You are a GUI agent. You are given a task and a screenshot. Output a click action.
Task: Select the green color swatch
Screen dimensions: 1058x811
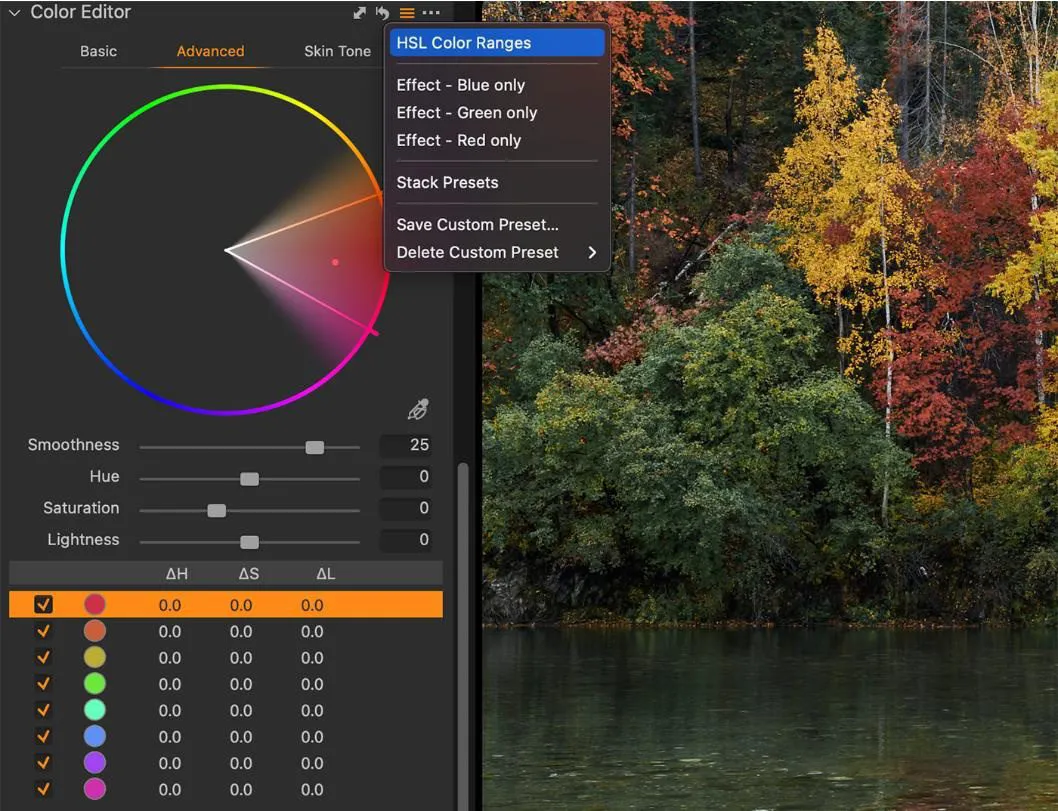(x=95, y=683)
